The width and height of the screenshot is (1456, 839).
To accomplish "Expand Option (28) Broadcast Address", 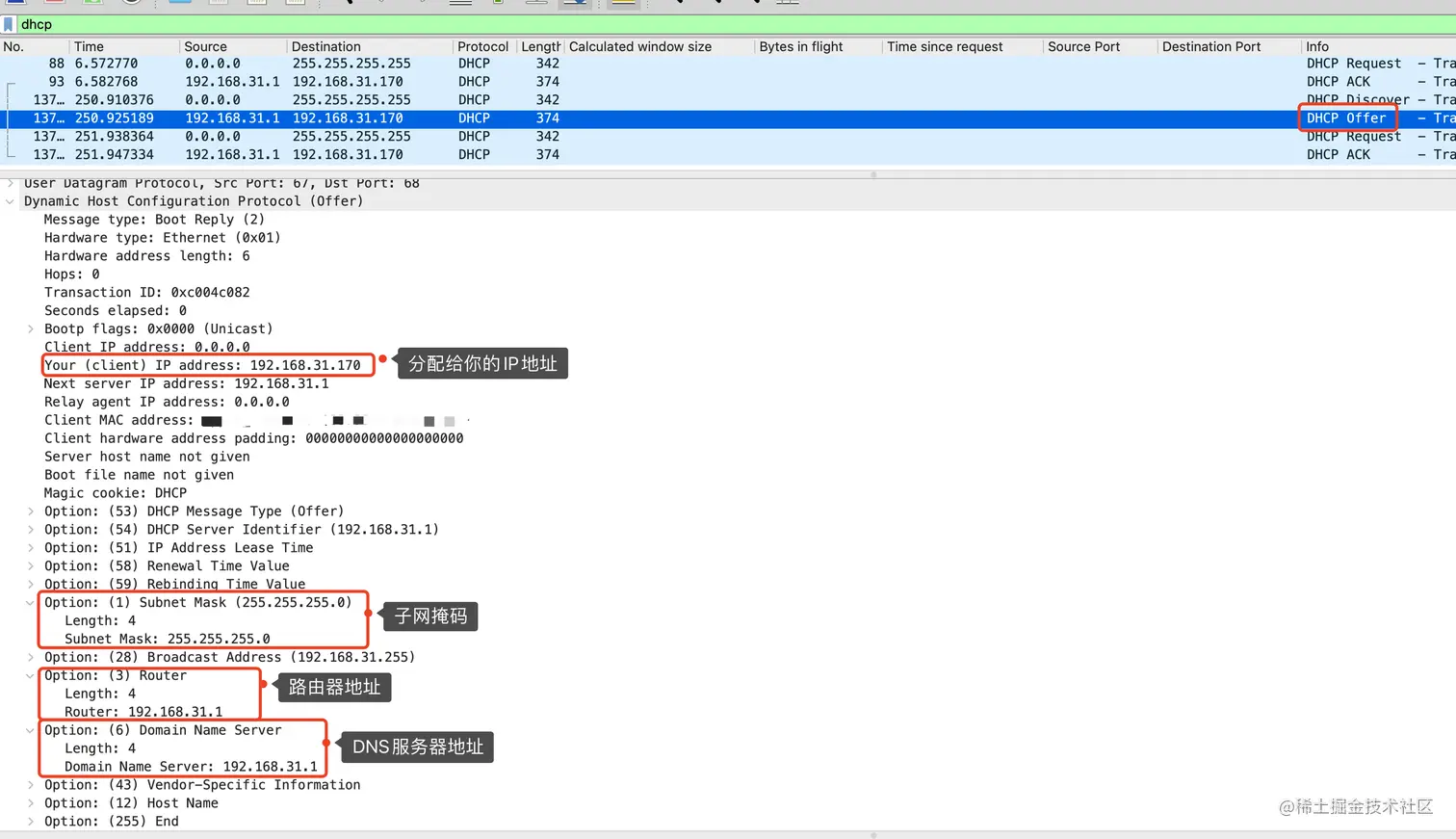I will click(x=31, y=658).
